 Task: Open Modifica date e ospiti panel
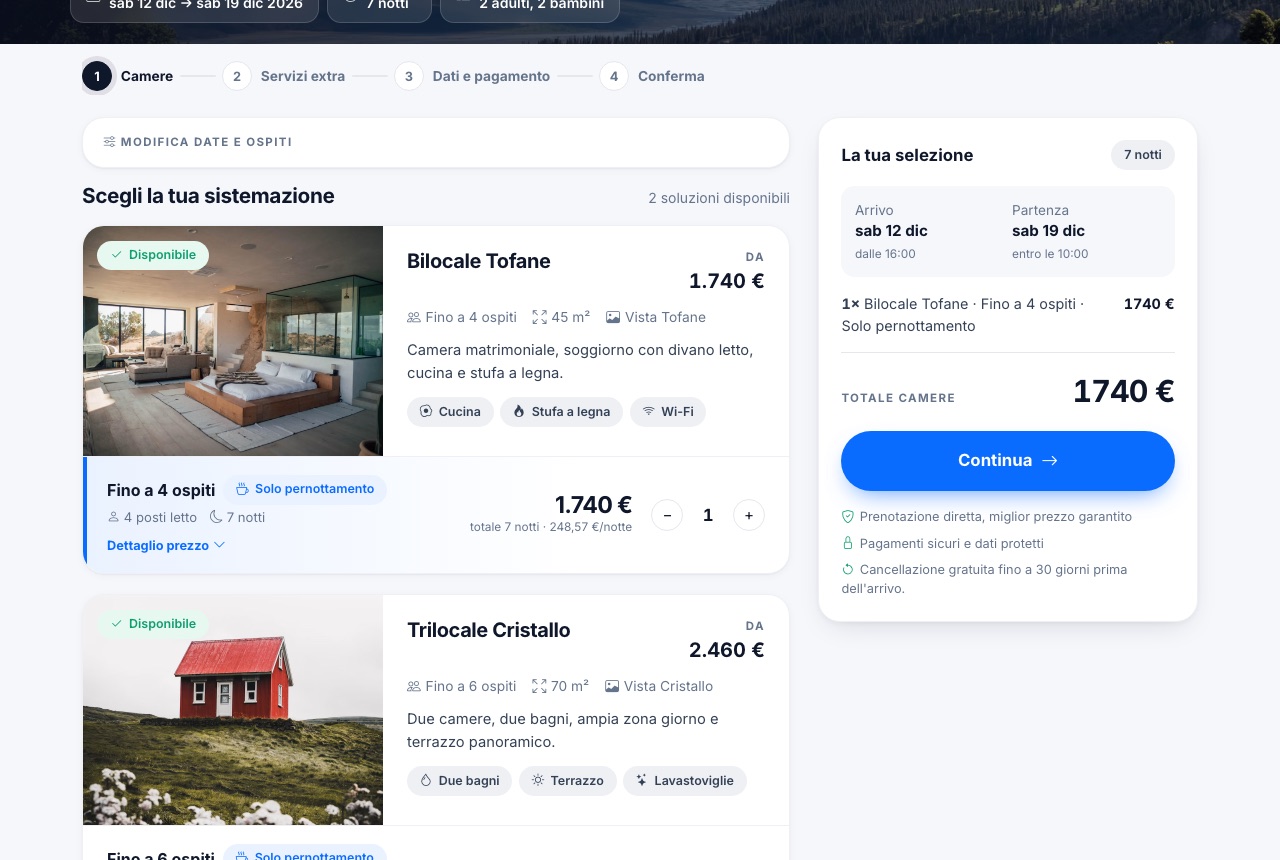(436, 142)
